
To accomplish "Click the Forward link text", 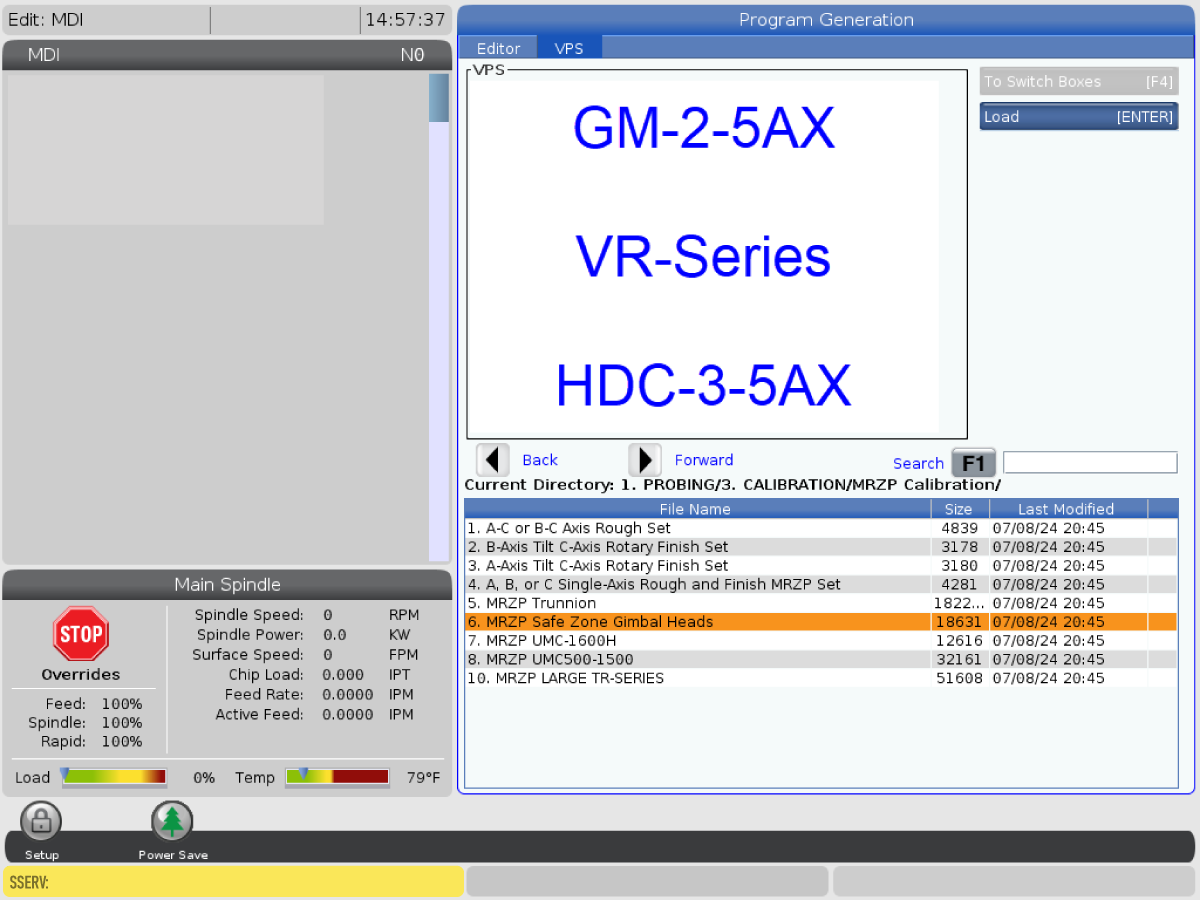I will coord(704,460).
